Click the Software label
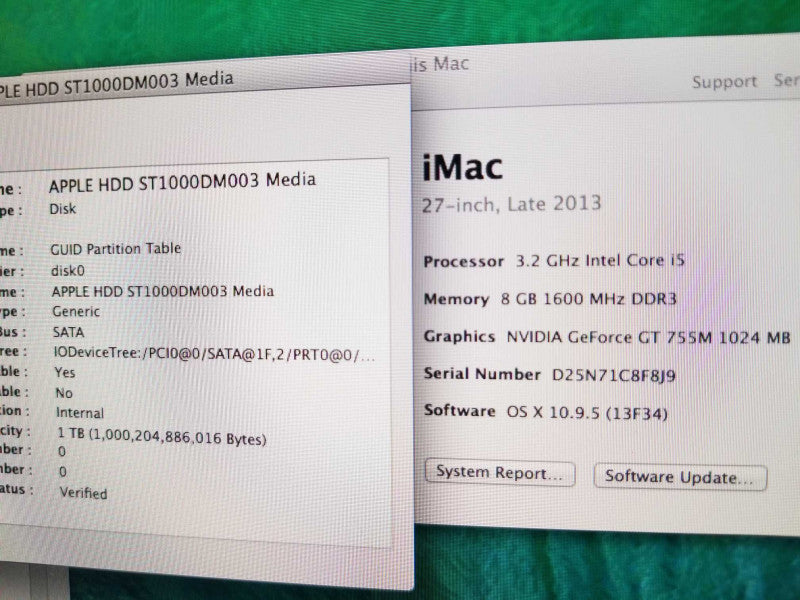 [x=459, y=411]
